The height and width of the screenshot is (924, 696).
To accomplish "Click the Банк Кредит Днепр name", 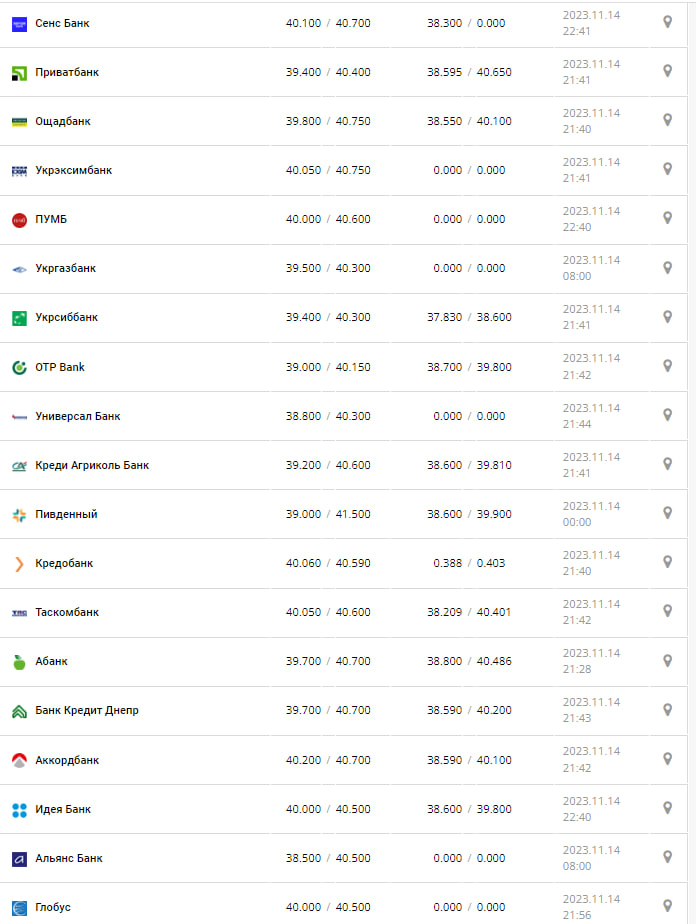I will pyautogui.click(x=87, y=710).
